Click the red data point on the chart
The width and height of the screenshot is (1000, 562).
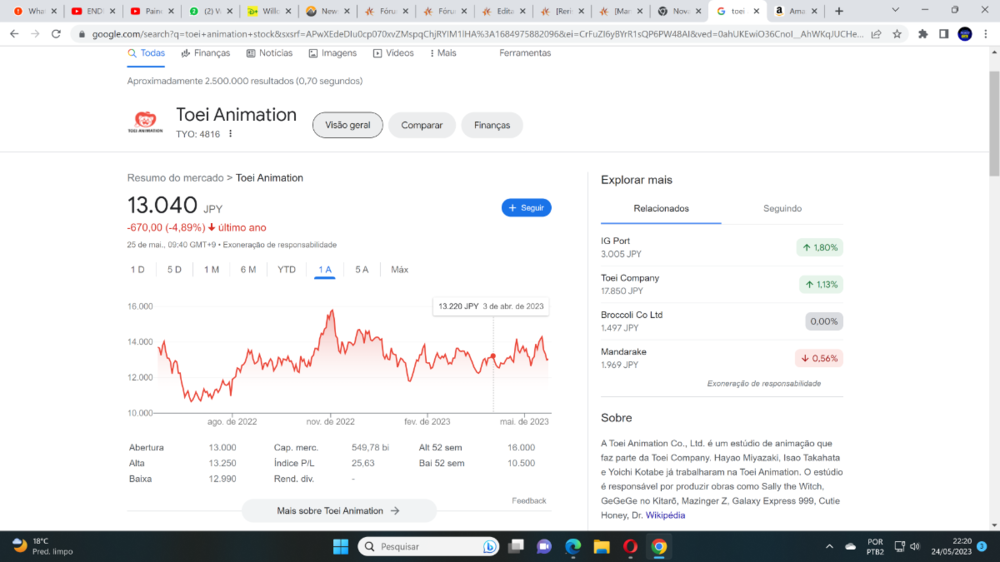tap(493, 357)
